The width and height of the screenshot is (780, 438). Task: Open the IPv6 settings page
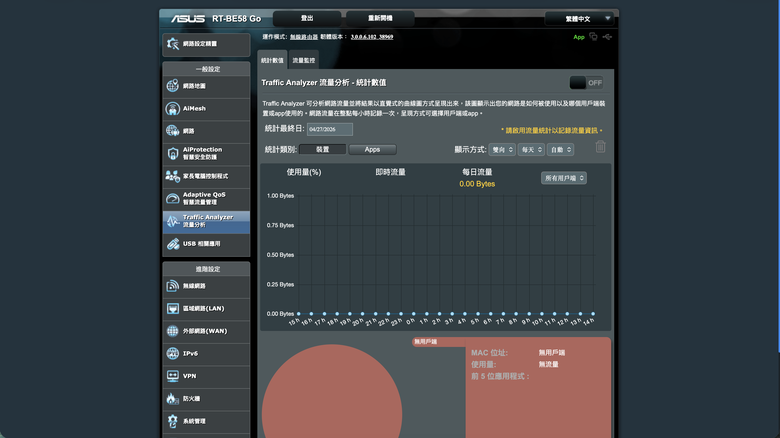pyautogui.click(x=206, y=353)
